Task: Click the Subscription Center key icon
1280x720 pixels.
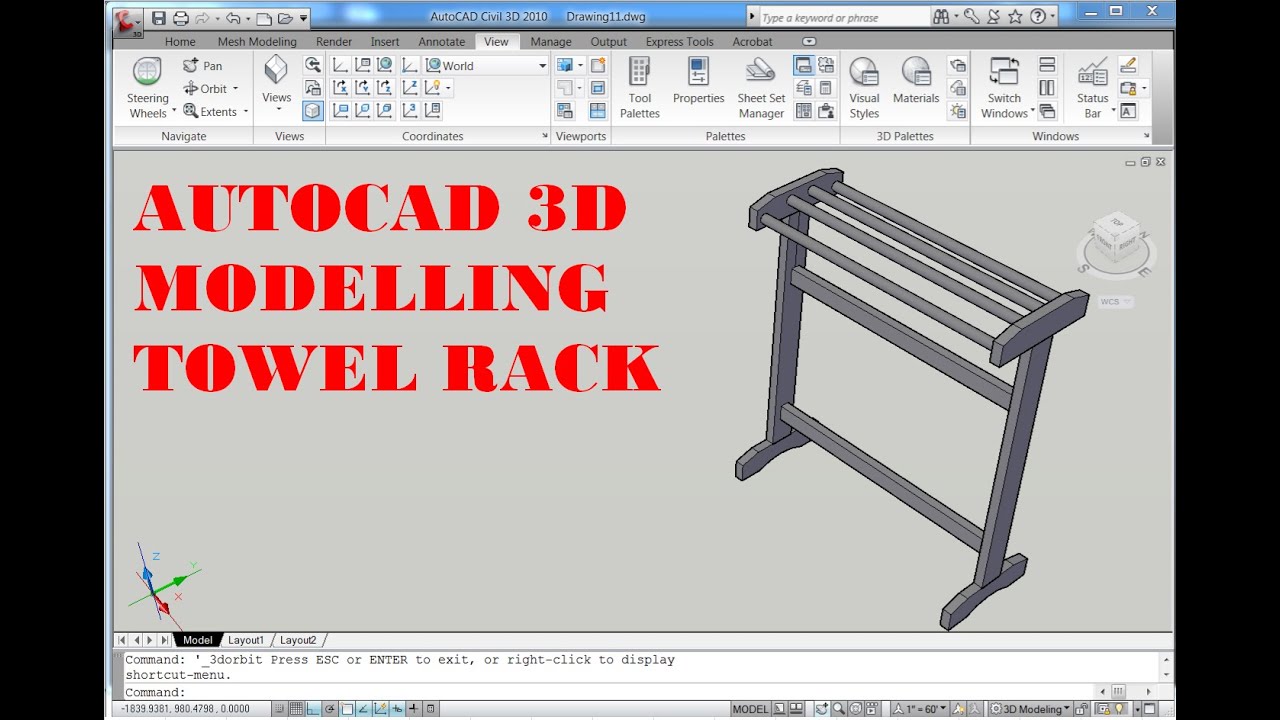Action: tap(971, 17)
